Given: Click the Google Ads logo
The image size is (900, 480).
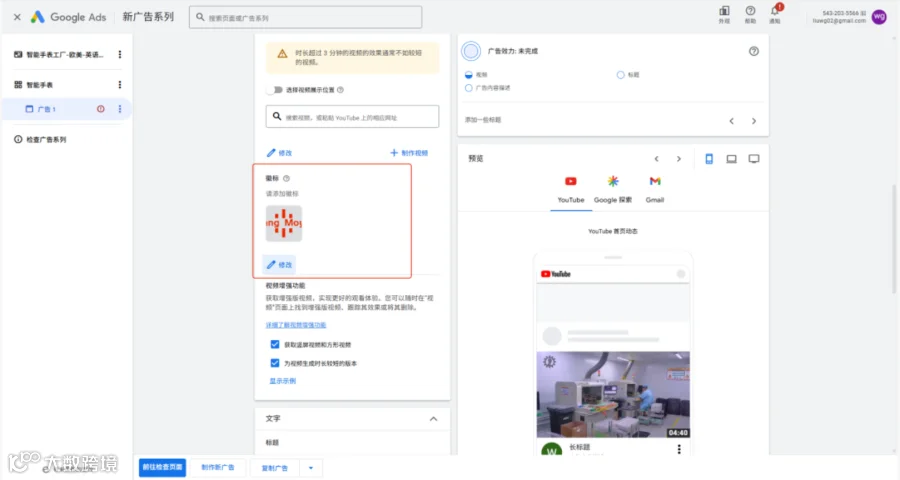Looking at the screenshot, I should [68, 17].
